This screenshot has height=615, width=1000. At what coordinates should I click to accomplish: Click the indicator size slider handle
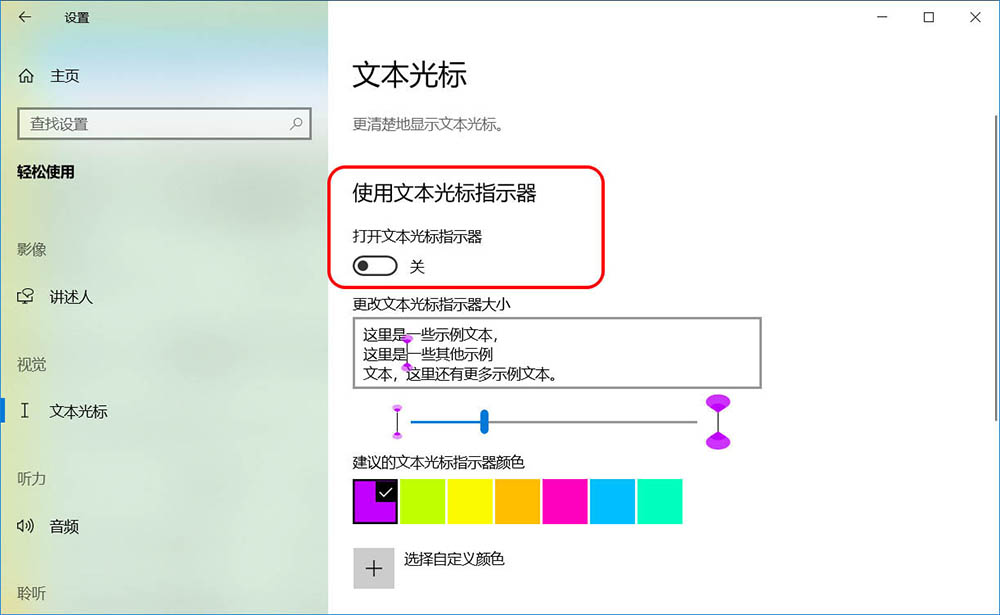tap(485, 422)
